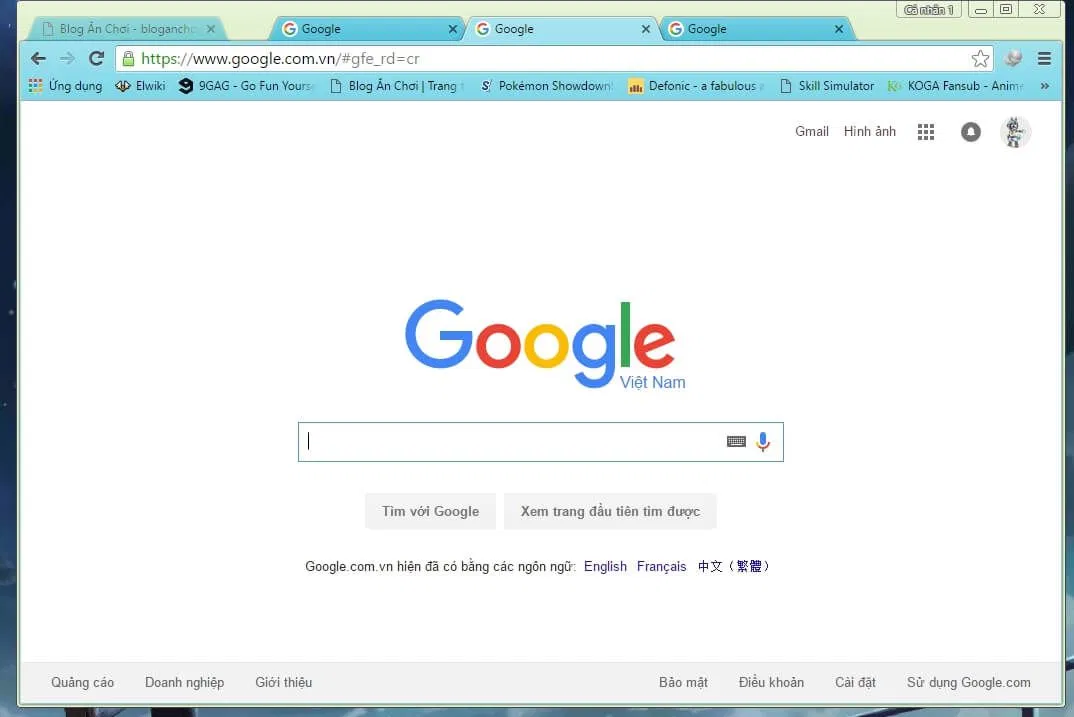Open Cài đặt in the footer

click(x=855, y=682)
